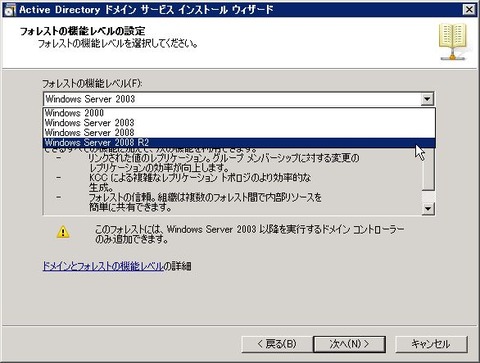Click the description scrollbar down arrow
This screenshot has width=480, height=363.
tap(428, 209)
